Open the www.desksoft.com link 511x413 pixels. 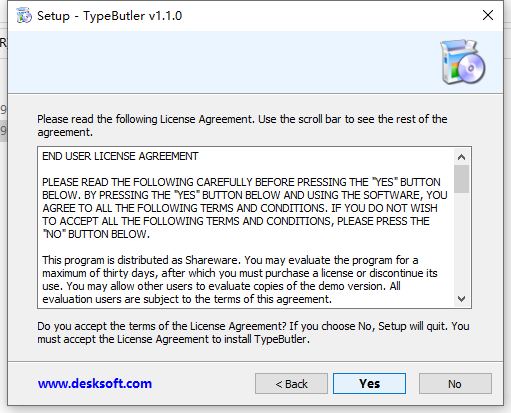(x=95, y=384)
